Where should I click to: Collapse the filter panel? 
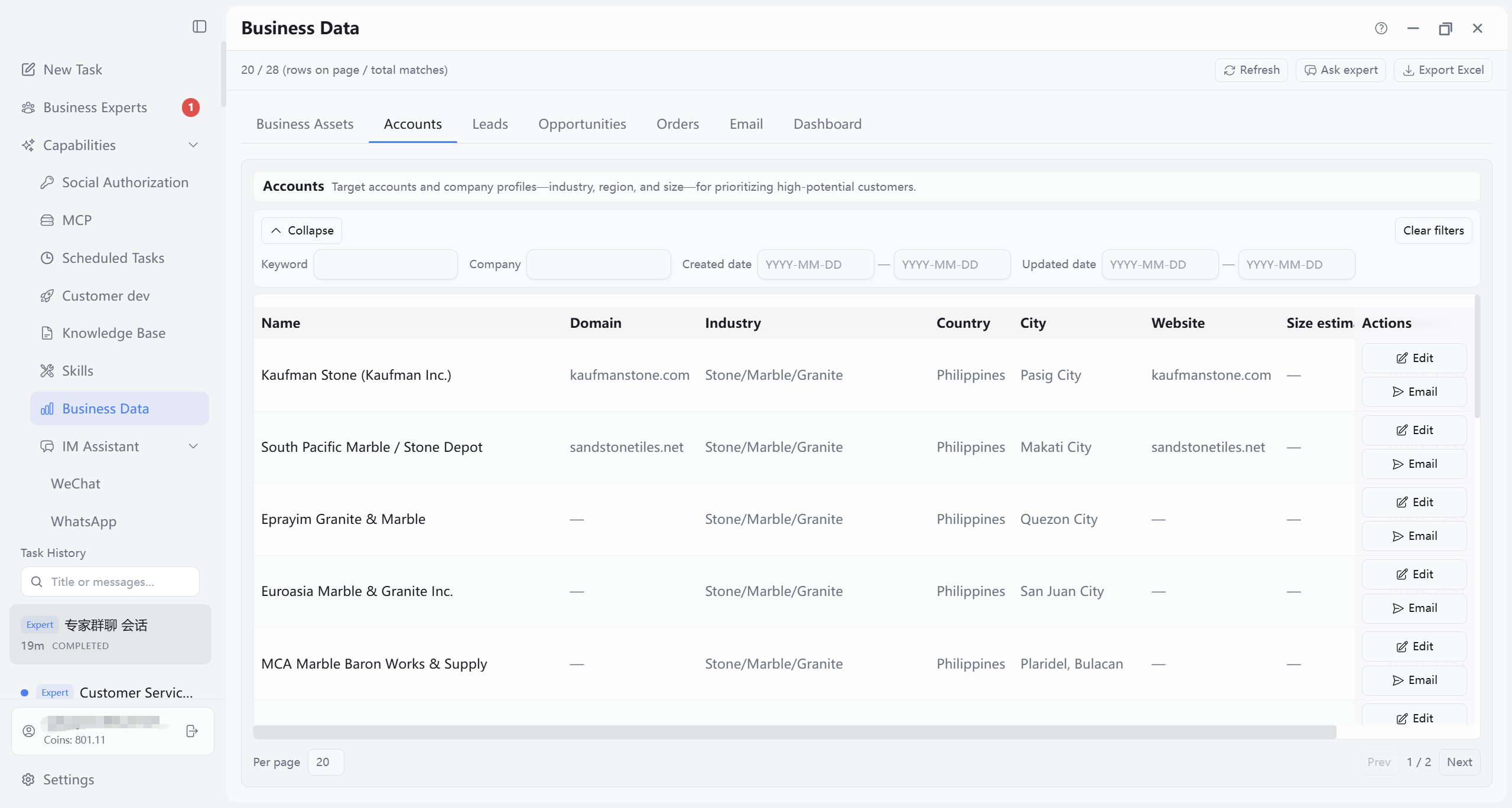301,230
